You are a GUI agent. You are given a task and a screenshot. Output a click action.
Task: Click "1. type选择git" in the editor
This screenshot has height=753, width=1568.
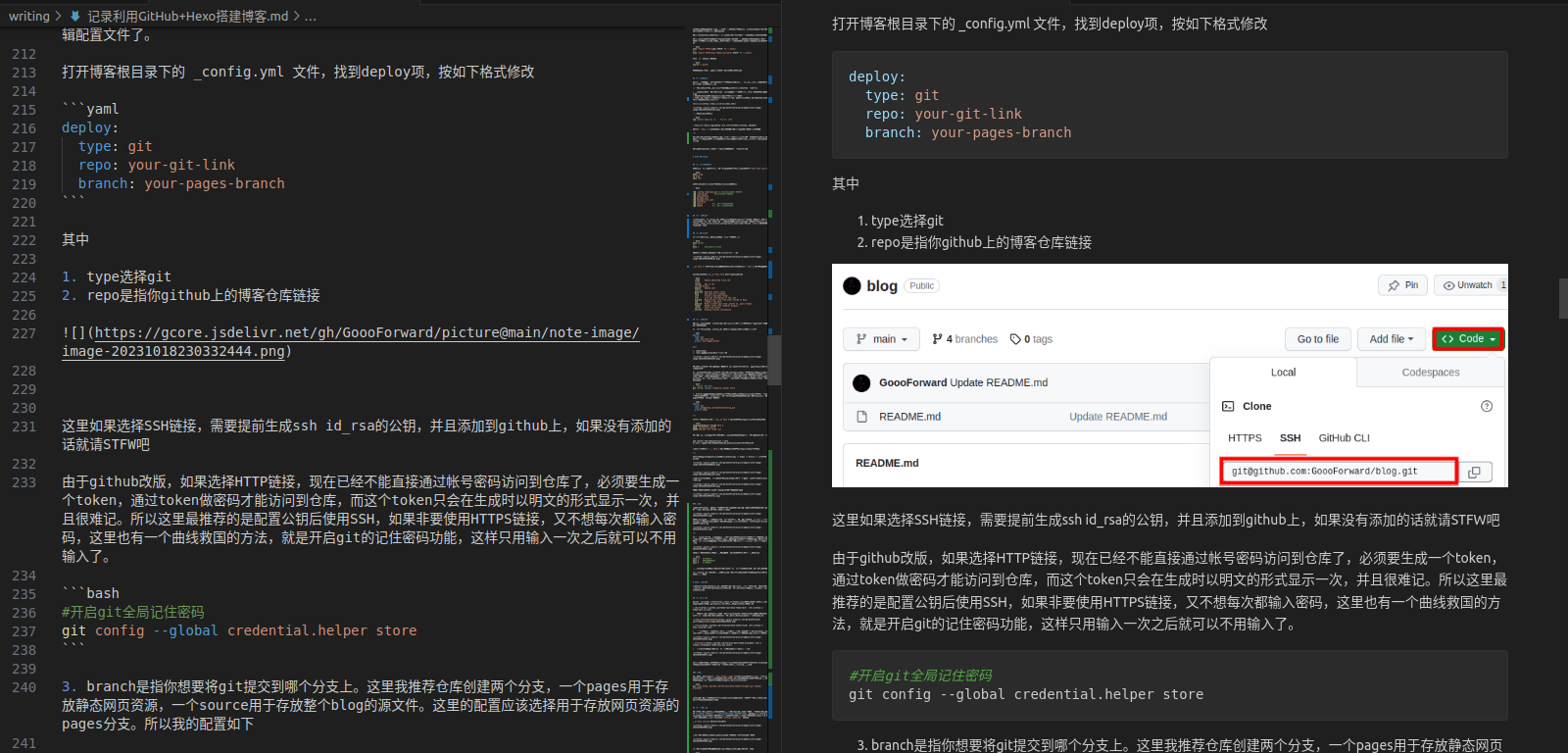point(117,276)
